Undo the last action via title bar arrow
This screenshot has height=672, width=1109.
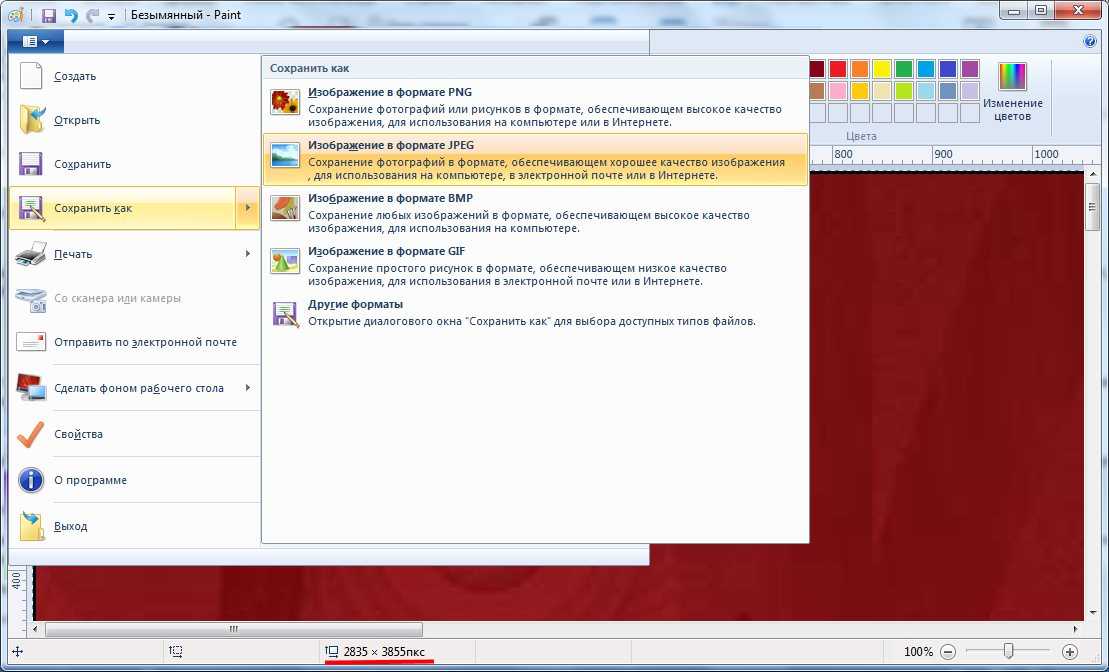click(x=71, y=15)
